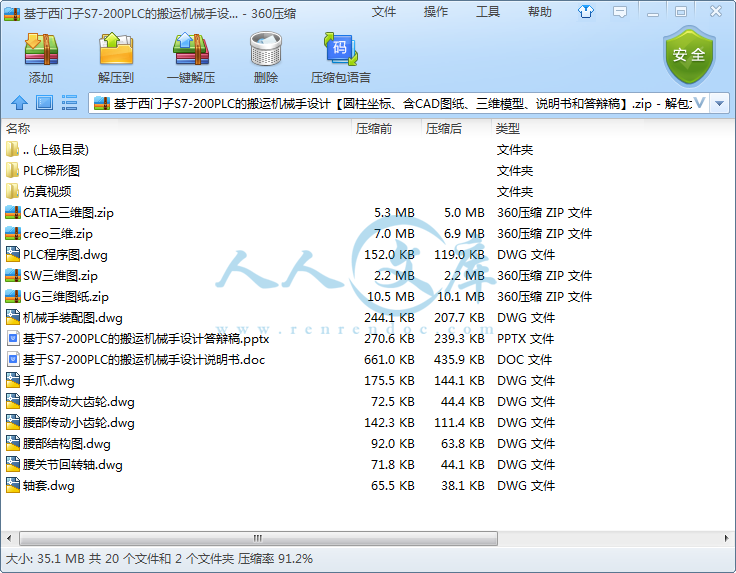Sort by 名称 column header

point(18,129)
